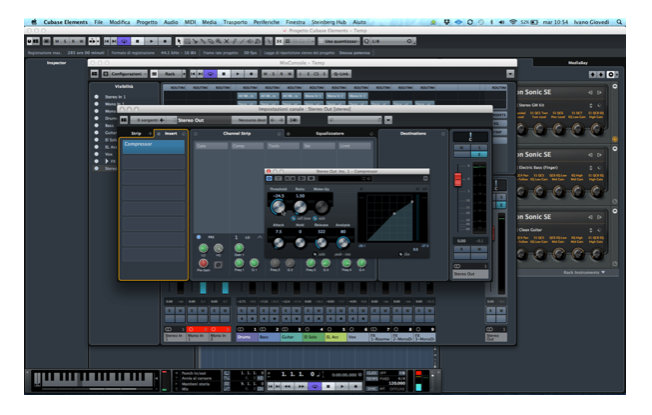
Task: Click the Compressor Ratio knob
Action: [x=300, y=206]
